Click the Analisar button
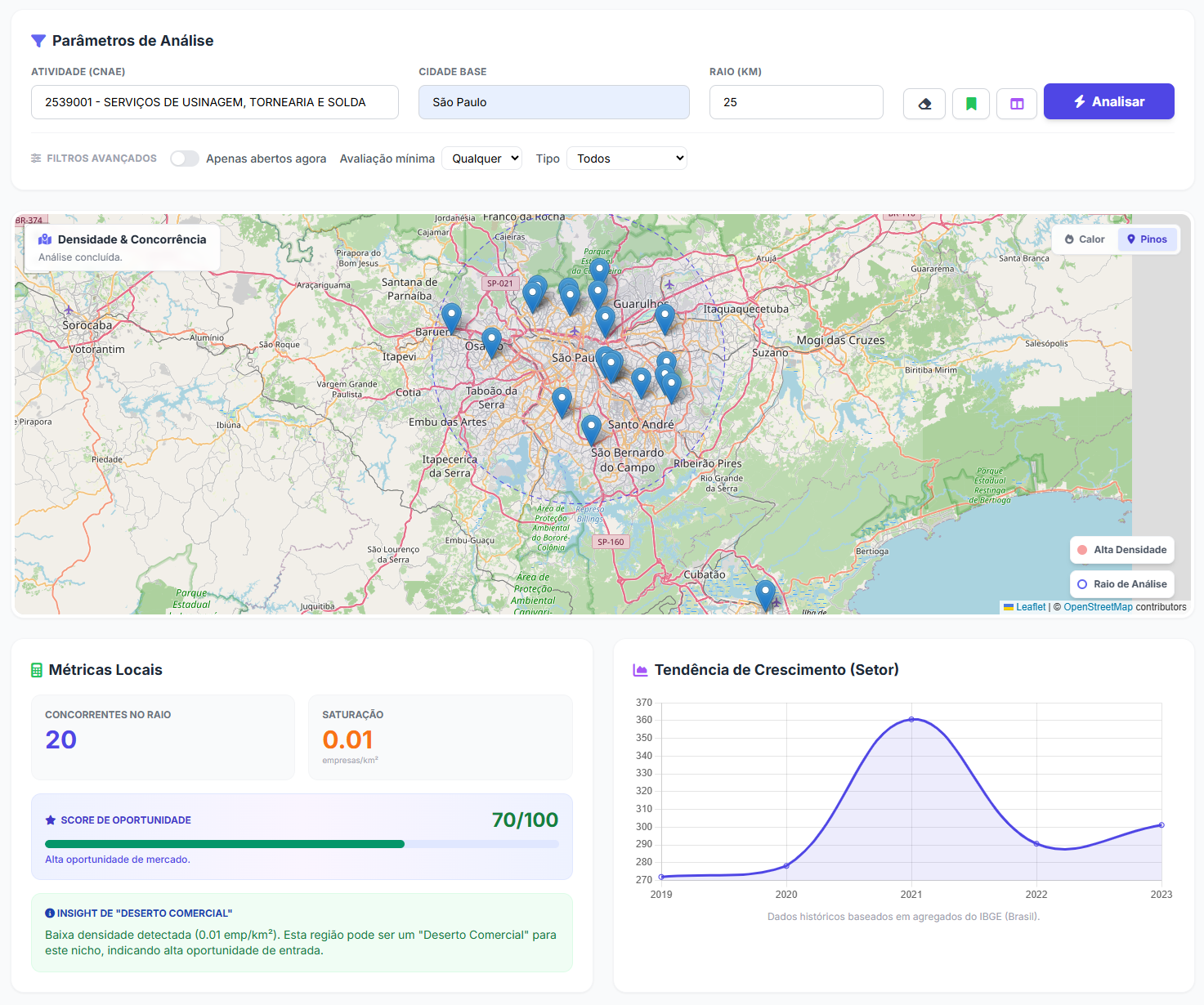The image size is (1204, 1005). tap(1109, 101)
